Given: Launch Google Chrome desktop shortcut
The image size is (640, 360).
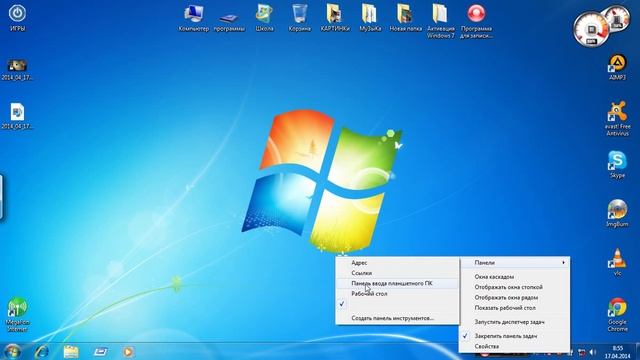Looking at the screenshot, I should pos(617,314).
